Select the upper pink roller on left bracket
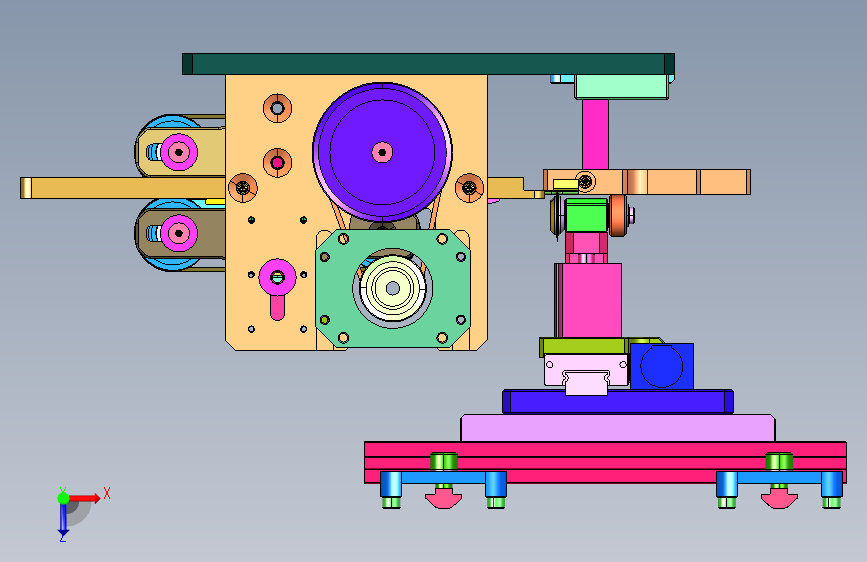 tap(179, 152)
